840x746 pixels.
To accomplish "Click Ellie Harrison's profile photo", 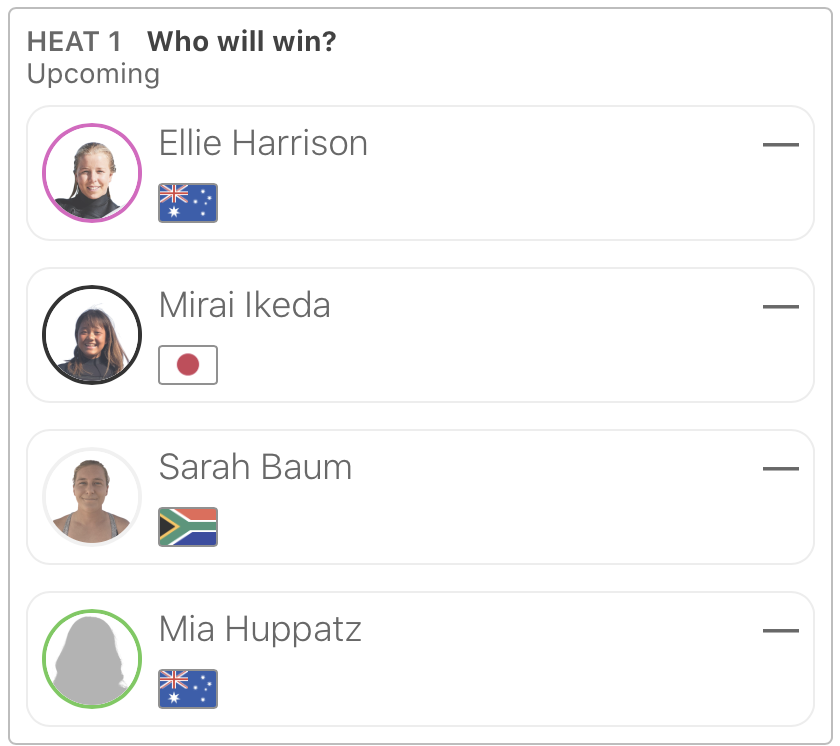I will click(92, 173).
